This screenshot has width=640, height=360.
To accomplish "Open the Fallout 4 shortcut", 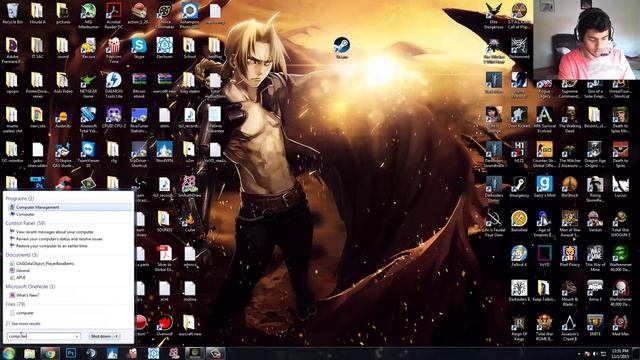I will [x=519, y=256].
